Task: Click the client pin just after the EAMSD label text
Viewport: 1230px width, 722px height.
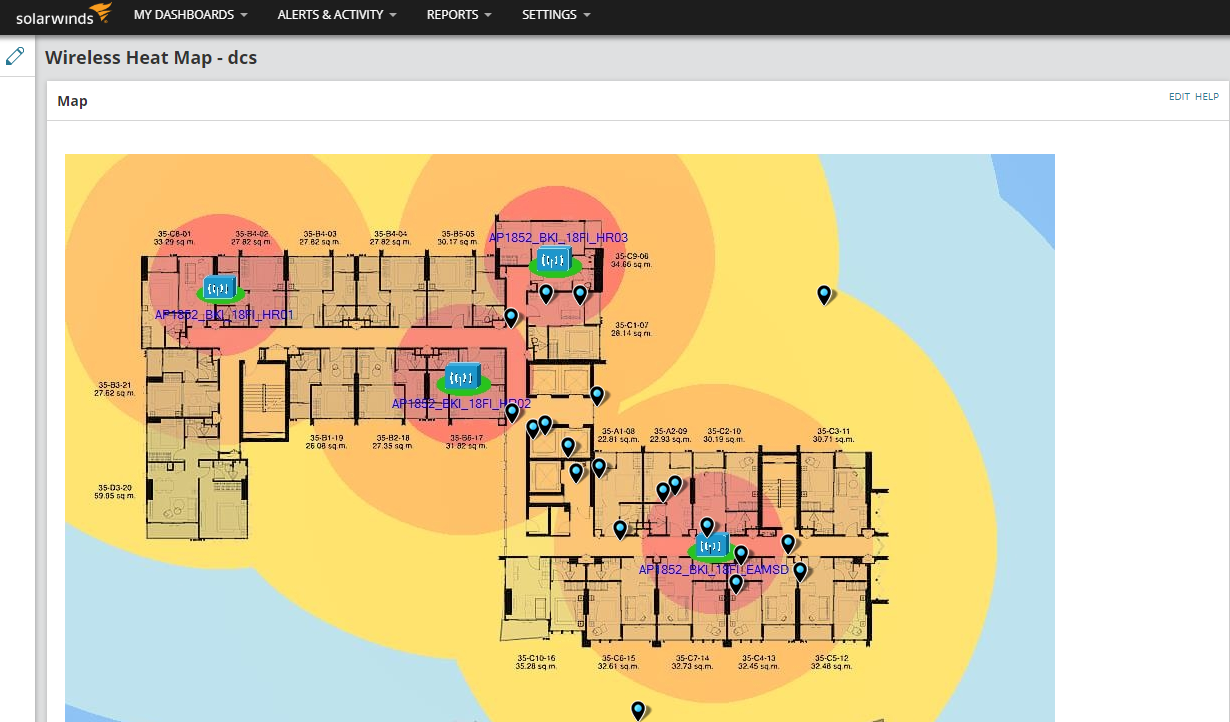Action: tap(800, 571)
